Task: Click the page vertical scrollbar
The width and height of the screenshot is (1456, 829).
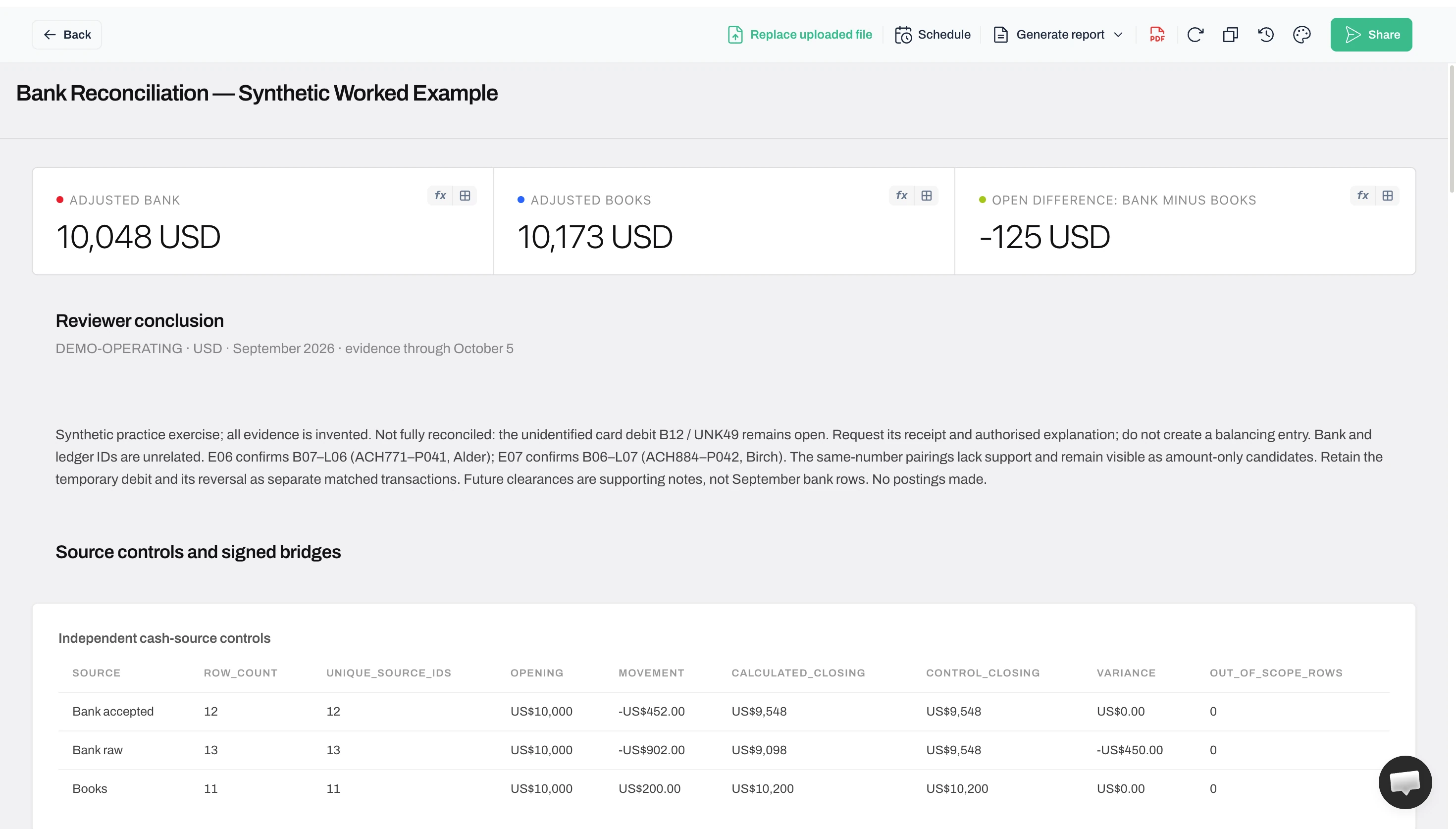Action: click(1452, 130)
